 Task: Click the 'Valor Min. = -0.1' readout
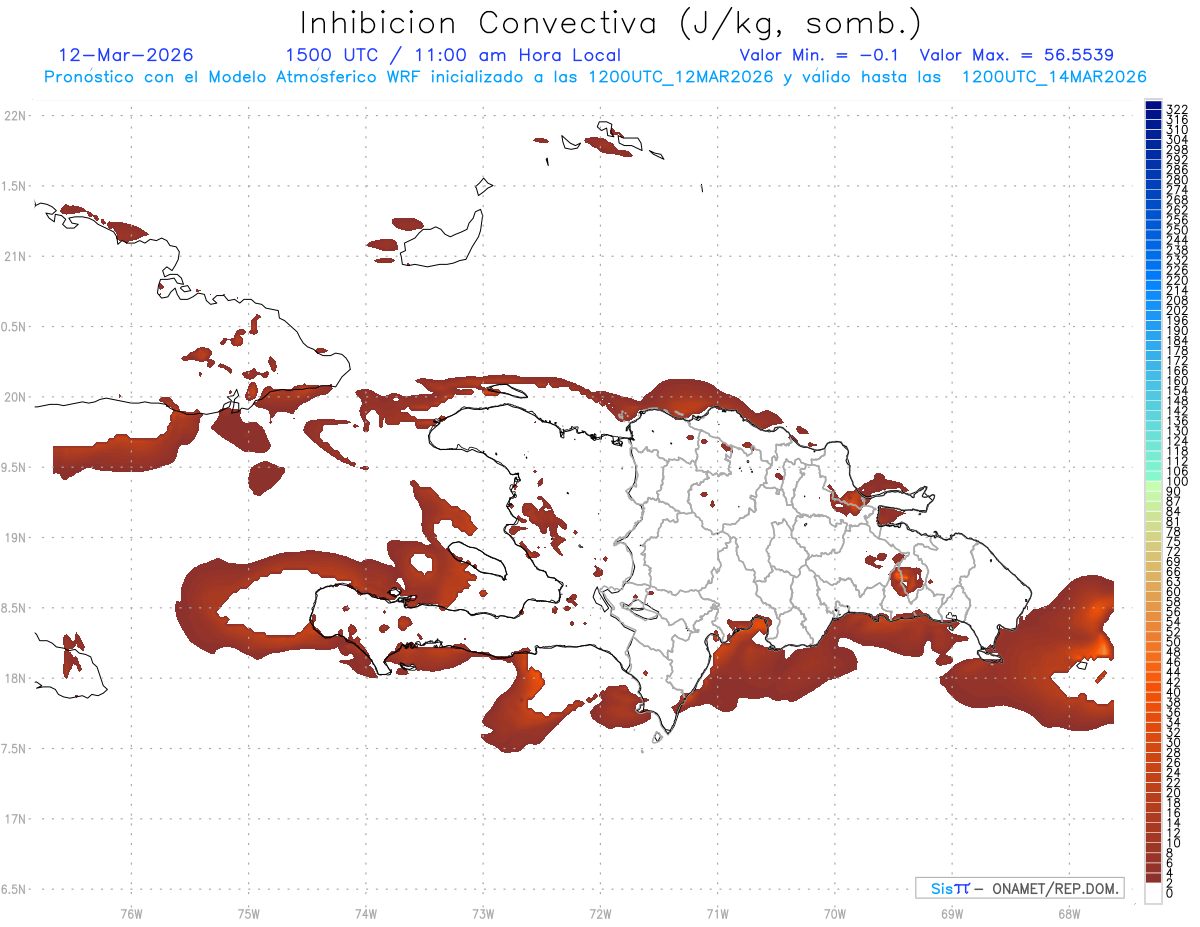pos(819,55)
